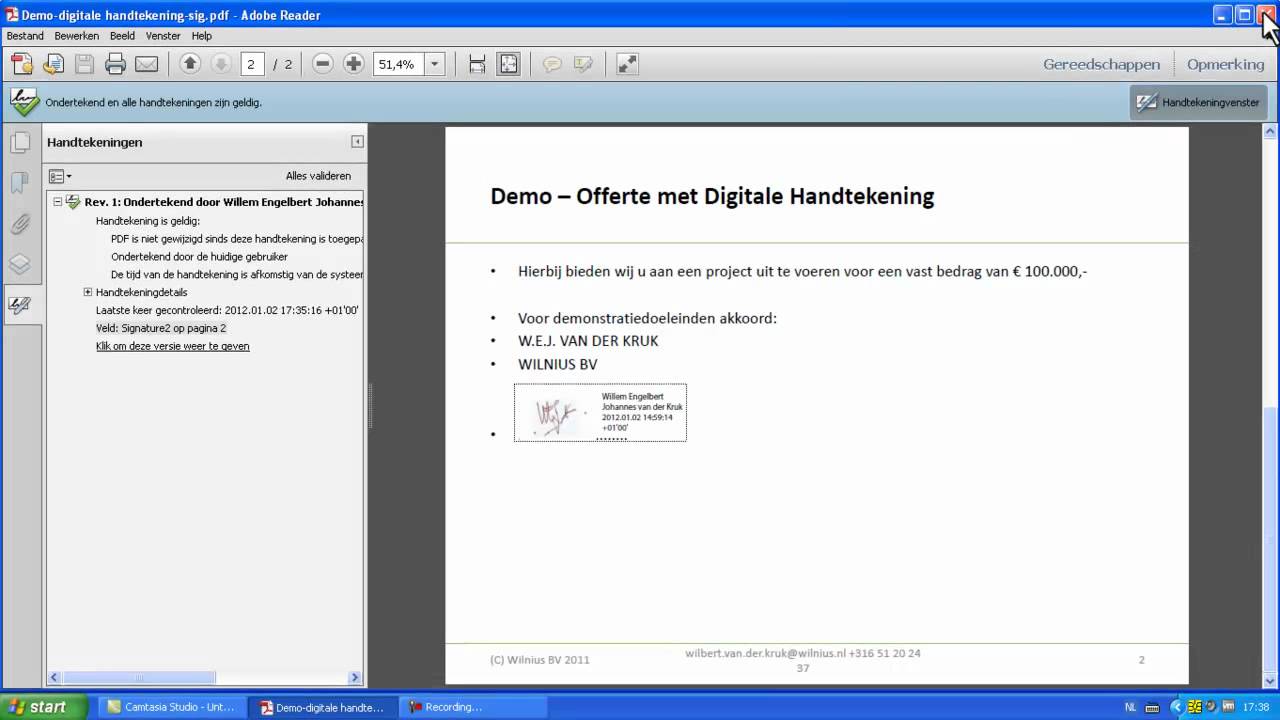Go to next page with down arrow
The height and width of the screenshot is (720, 1280).
point(221,64)
